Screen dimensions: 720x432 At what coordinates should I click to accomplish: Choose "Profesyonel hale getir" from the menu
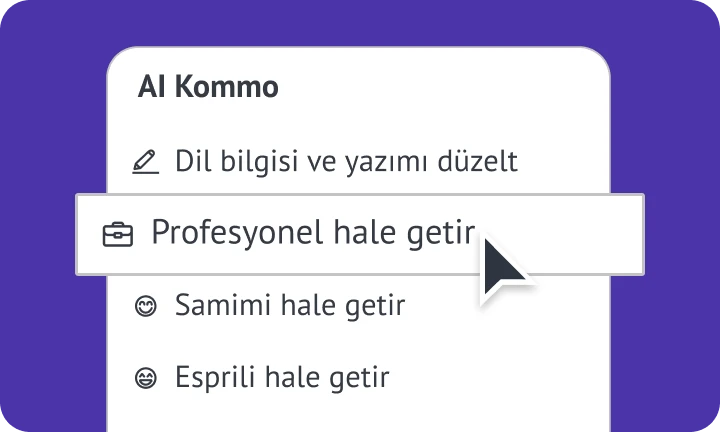pyautogui.click(x=312, y=232)
